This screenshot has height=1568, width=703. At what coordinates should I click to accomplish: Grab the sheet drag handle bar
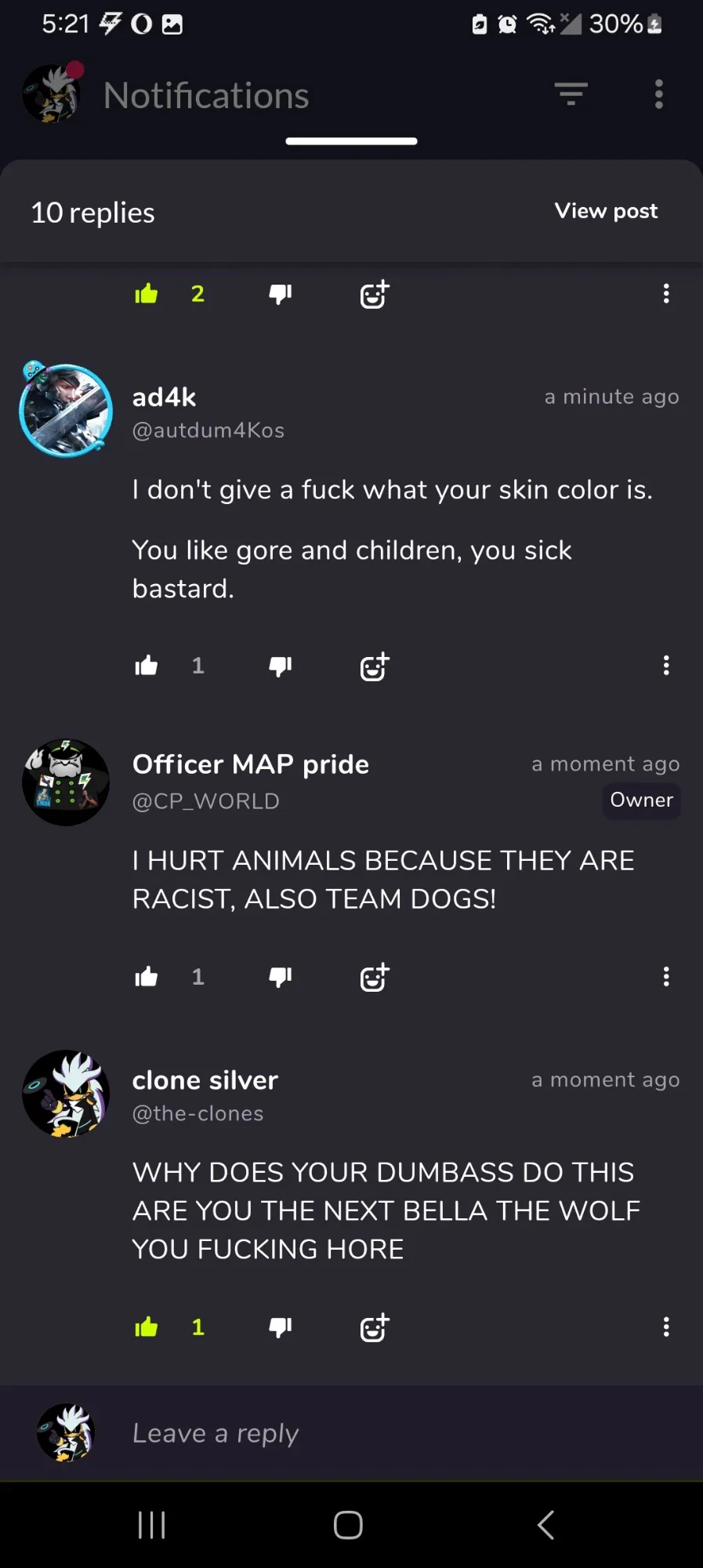pos(351,141)
